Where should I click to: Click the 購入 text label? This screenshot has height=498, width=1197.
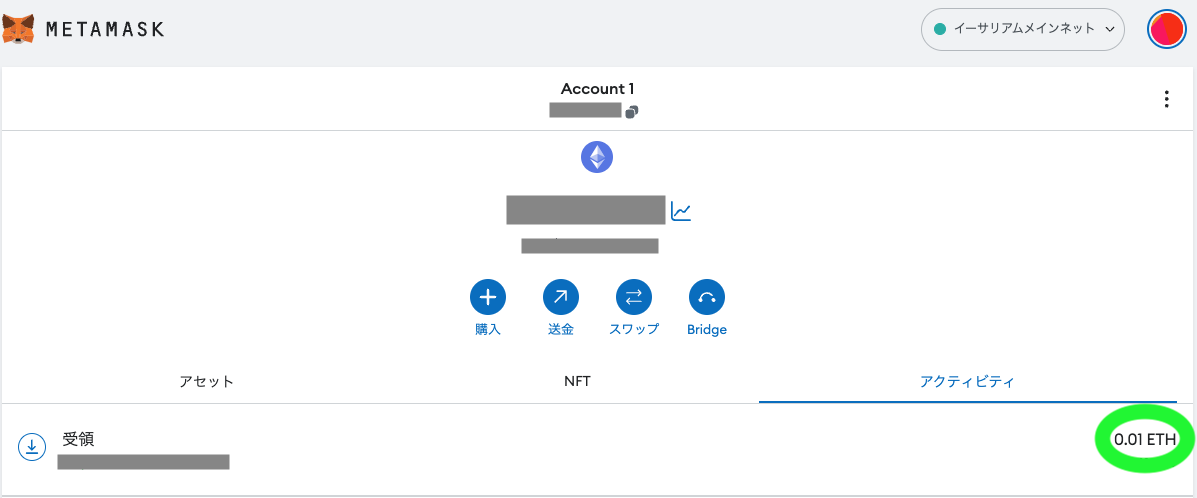487,330
